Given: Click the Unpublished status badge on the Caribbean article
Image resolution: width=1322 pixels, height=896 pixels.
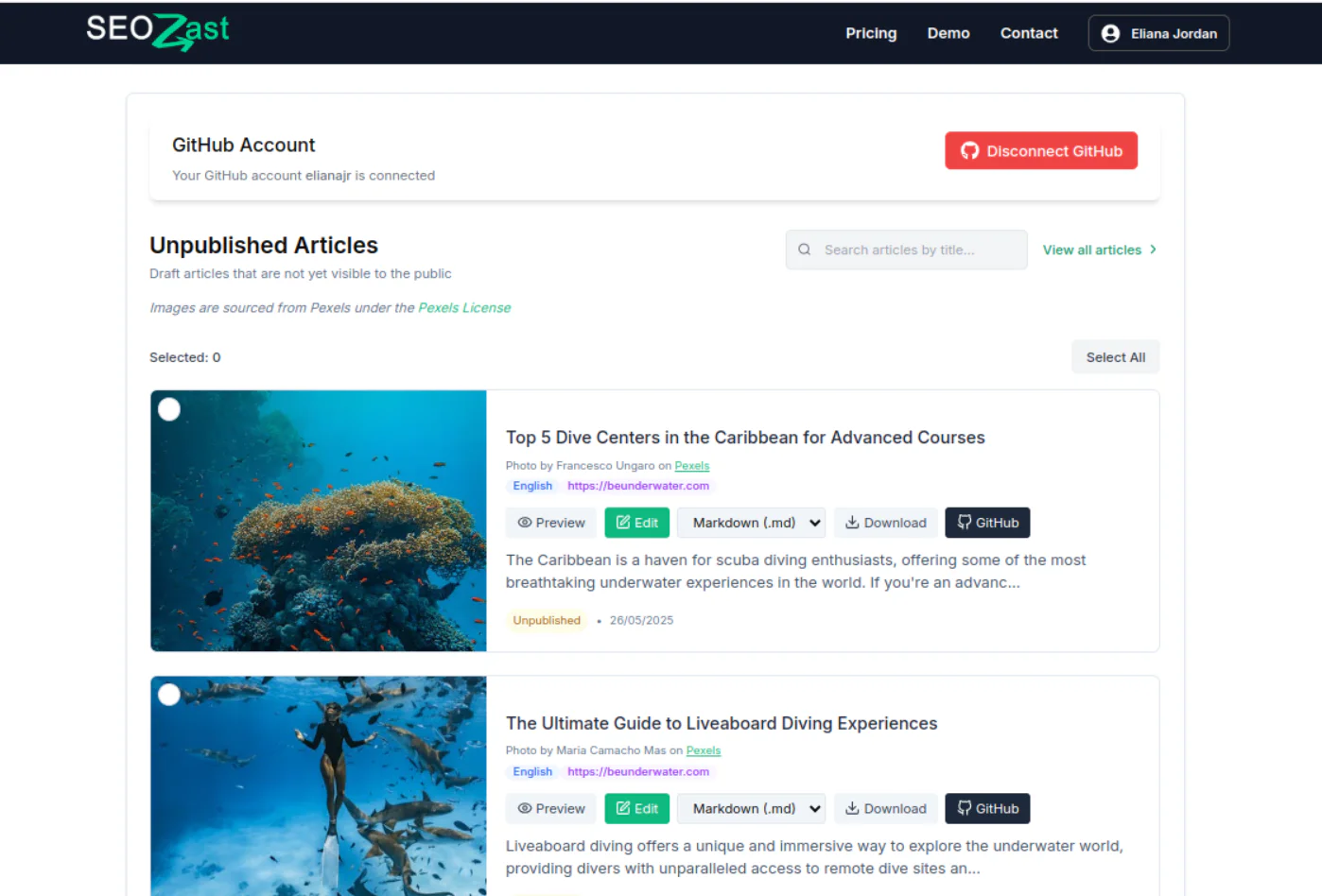Looking at the screenshot, I should coord(547,620).
